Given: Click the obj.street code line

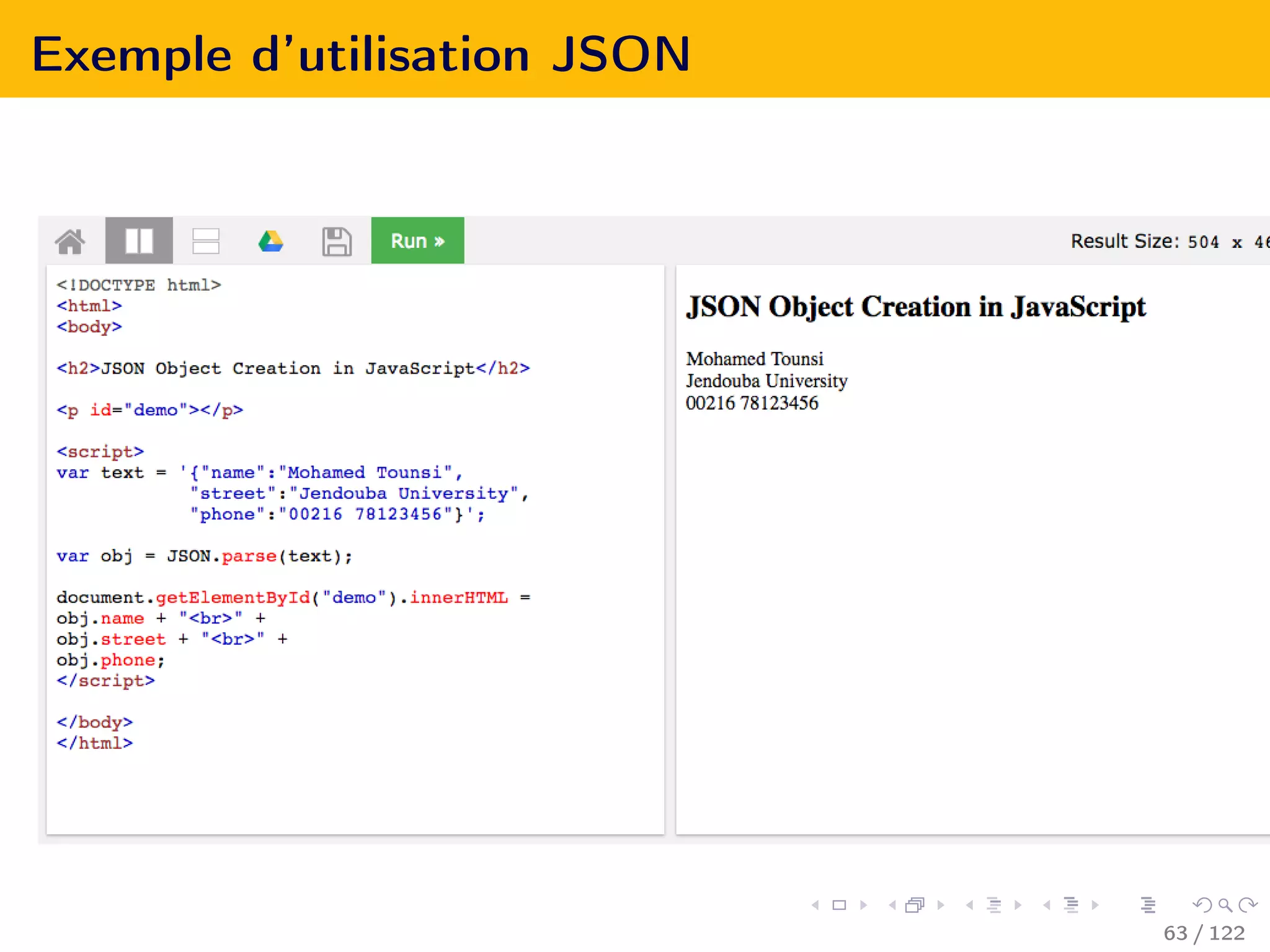Looking at the screenshot, I should coord(172,639).
